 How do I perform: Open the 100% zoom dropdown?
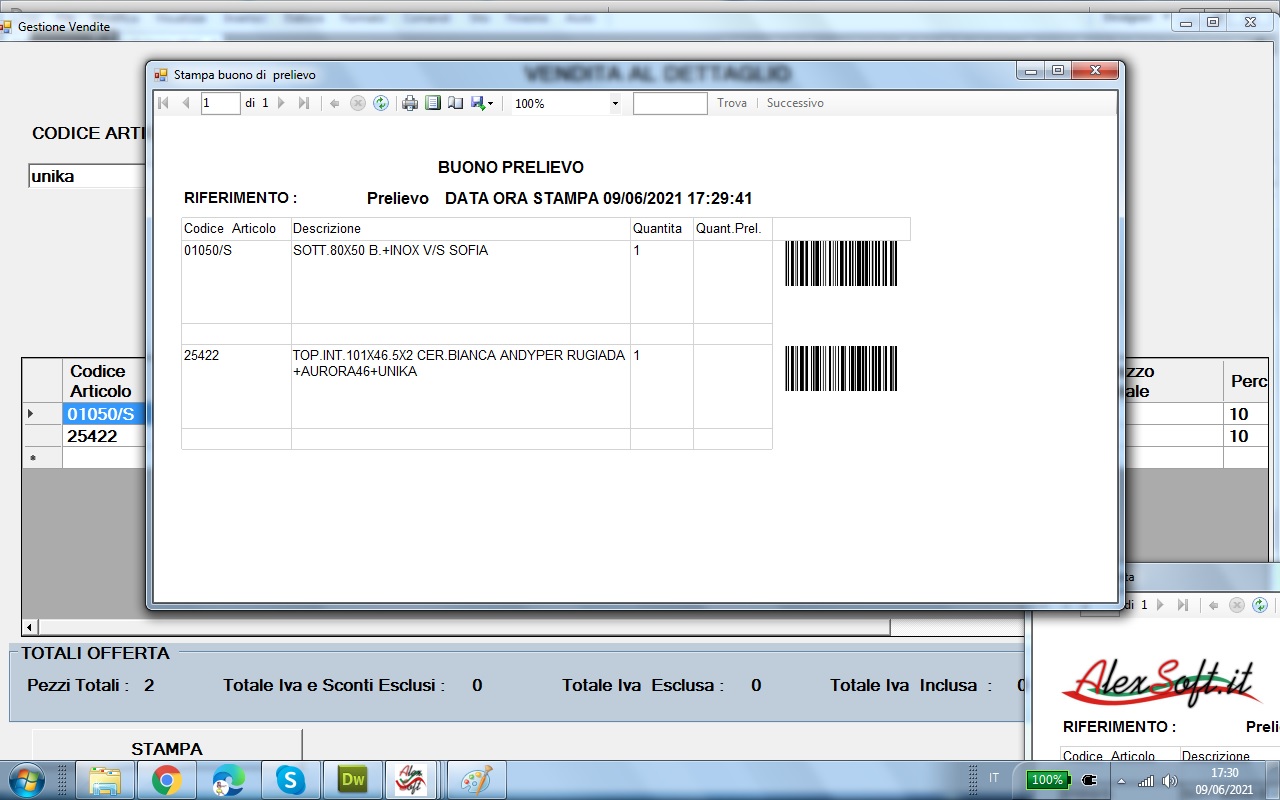tap(614, 103)
